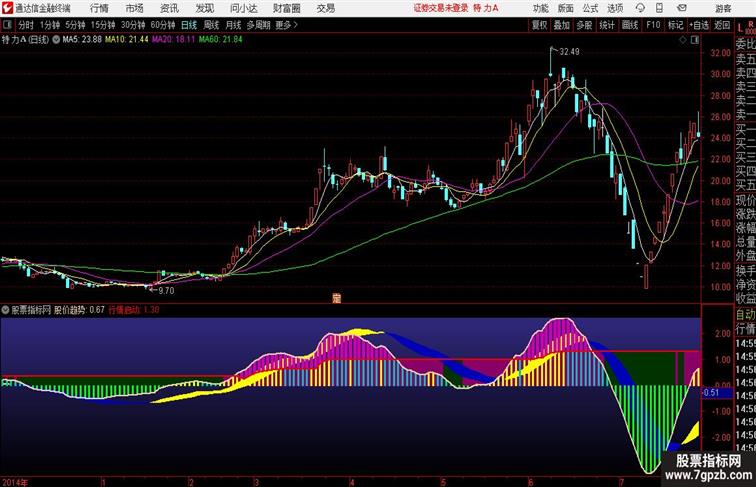Open the 交易 menu
Viewport: 756px width, 487px height.
pyautogui.click(x=326, y=8)
